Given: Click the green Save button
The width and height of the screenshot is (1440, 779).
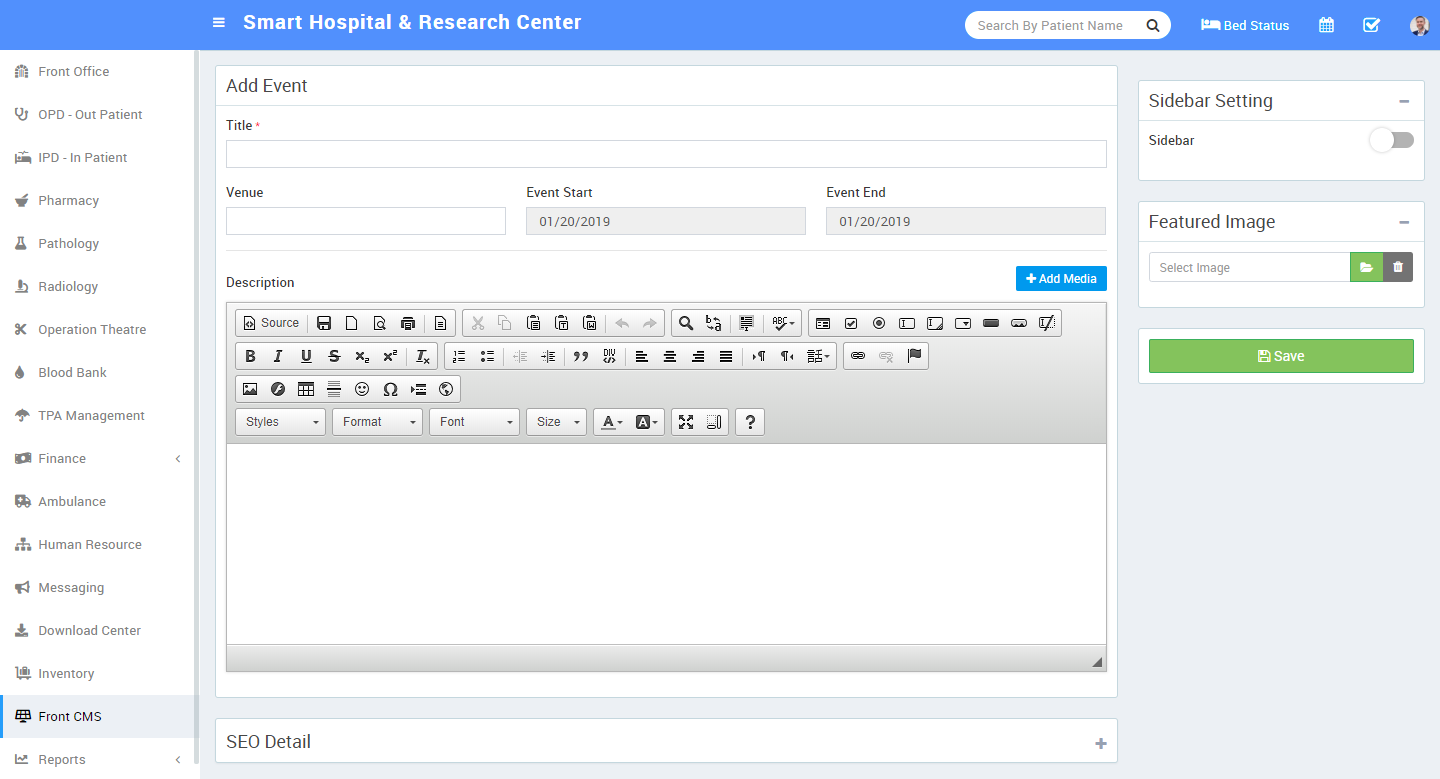Looking at the screenshot, I should pos(1281,356).
